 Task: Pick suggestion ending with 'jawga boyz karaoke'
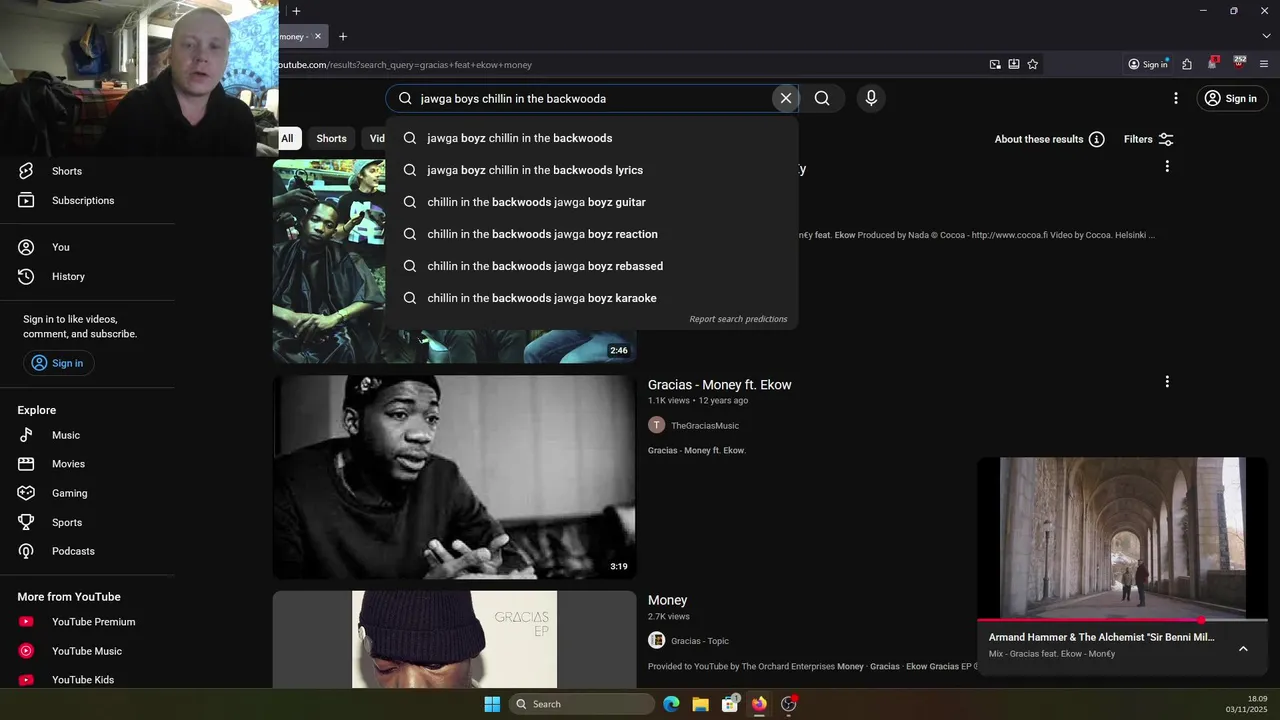point(592,298)
